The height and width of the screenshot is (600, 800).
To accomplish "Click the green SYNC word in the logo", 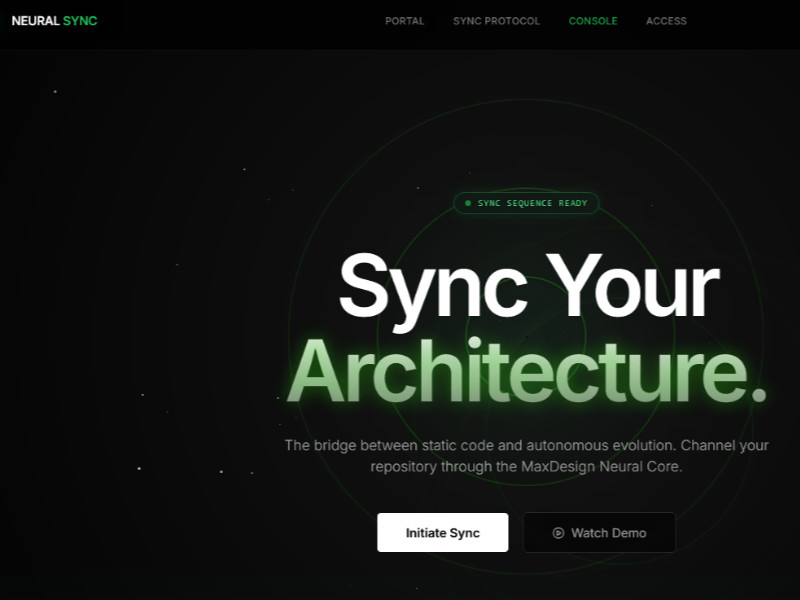I will click(80, 21).
